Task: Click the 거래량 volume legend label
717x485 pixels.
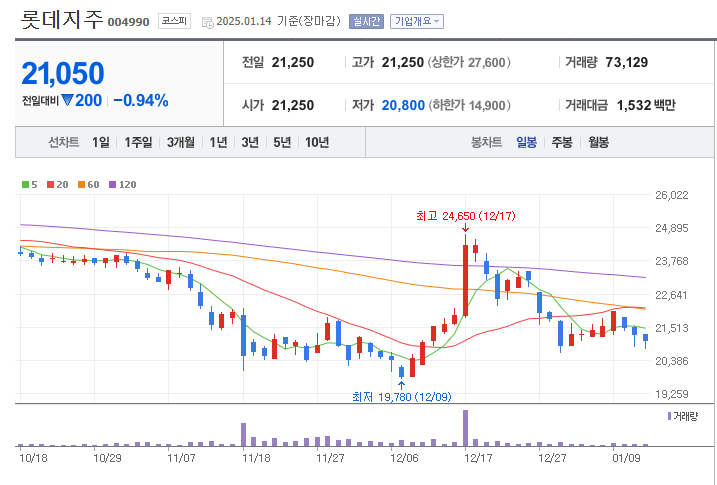Action: tap(685, 416)
